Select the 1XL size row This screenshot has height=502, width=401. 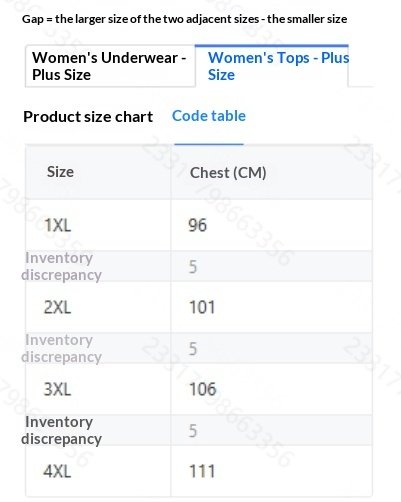tap(199, 225)
